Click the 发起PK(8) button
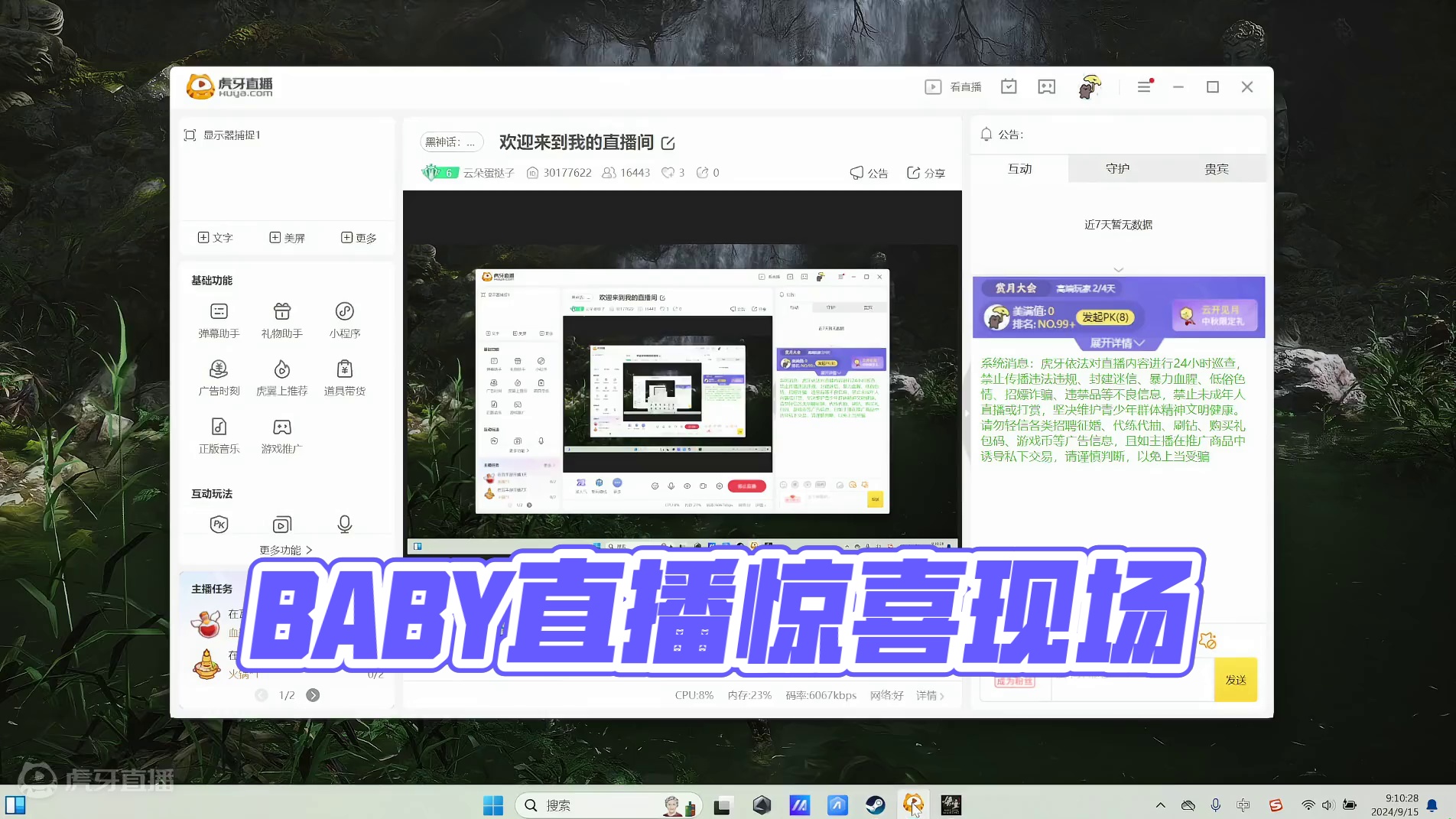 pos(1105,317)
